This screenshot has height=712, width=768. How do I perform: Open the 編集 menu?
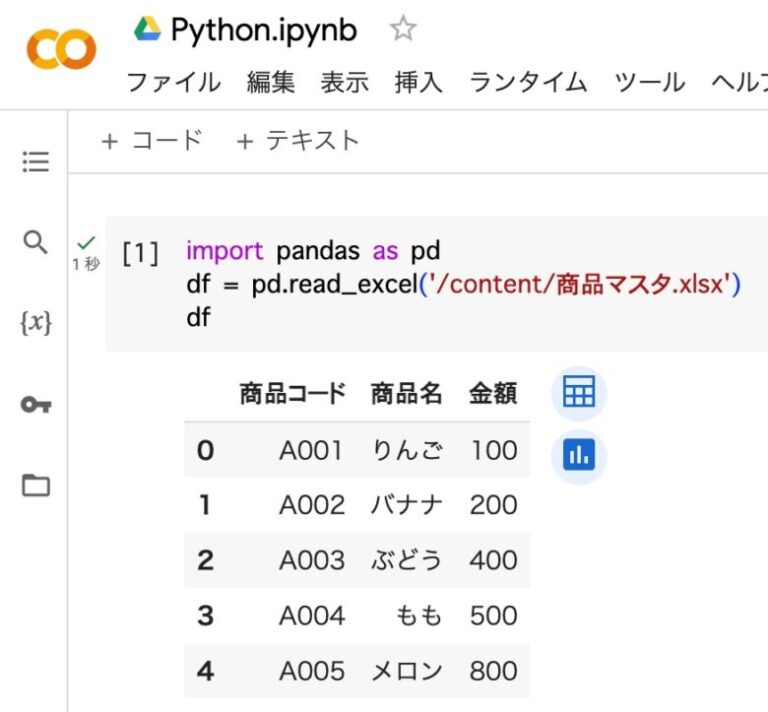271,82
